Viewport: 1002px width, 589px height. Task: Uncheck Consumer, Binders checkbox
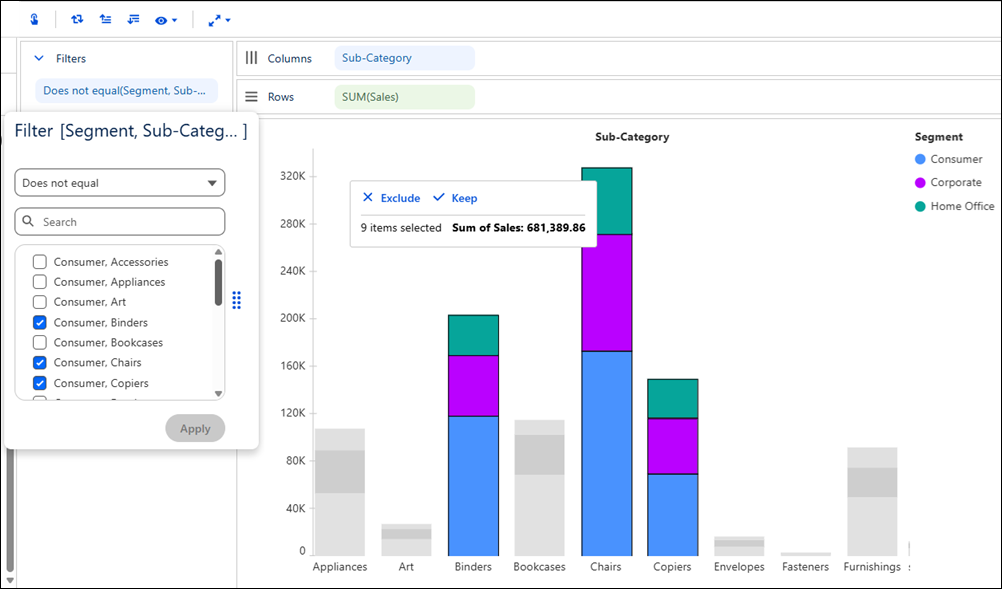(40, 322)
